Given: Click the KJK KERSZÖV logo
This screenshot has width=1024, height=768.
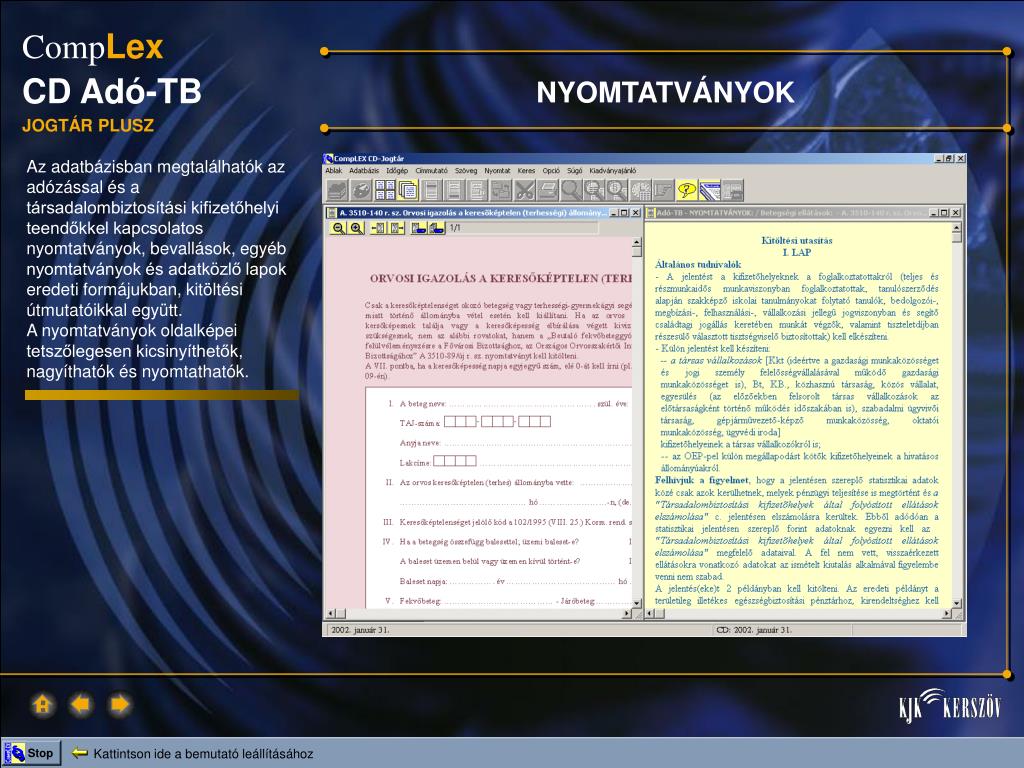Looking at the screenshot, I should tap(950, 706).
